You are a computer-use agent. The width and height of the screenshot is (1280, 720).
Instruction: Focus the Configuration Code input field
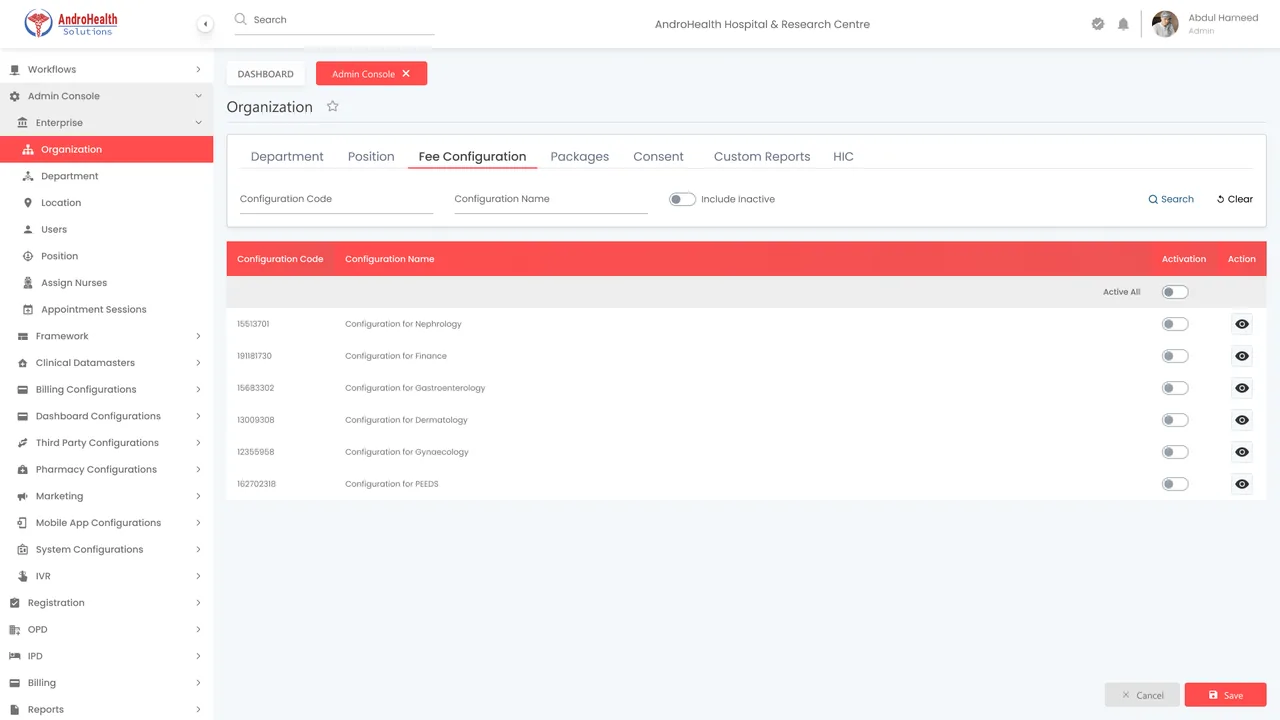[x=336, y=199]
